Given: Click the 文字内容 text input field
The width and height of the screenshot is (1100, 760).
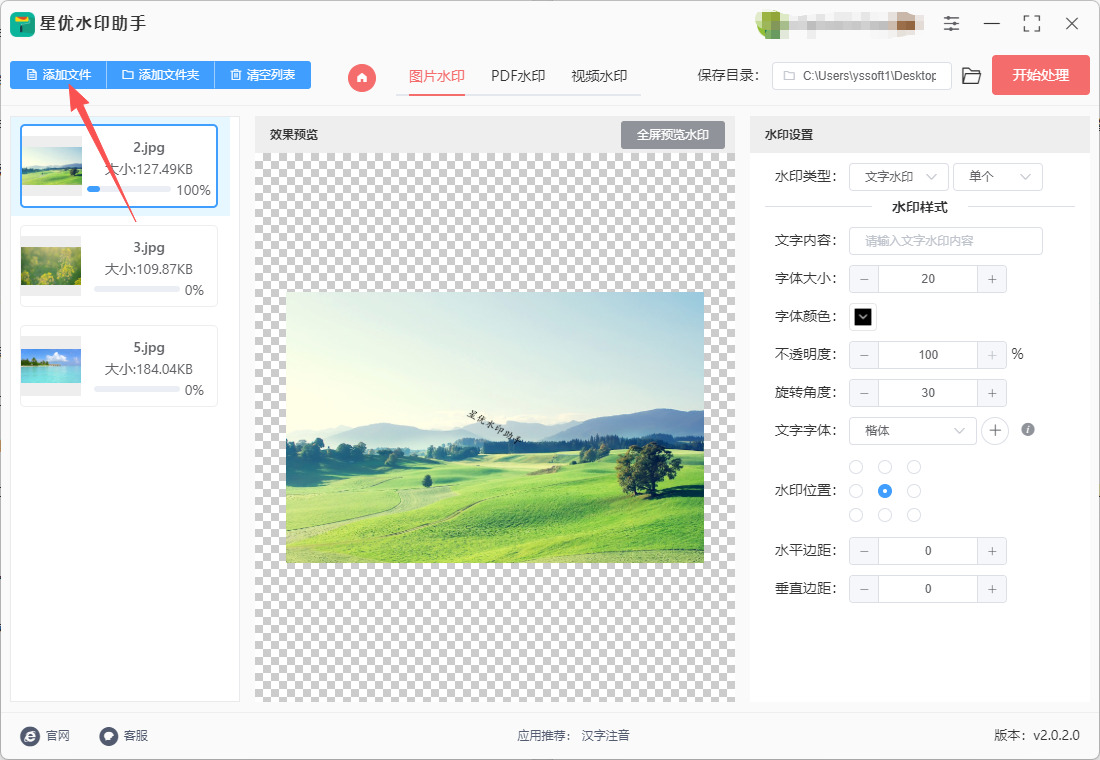Looking at the screenshot, I should click(945, 241).
